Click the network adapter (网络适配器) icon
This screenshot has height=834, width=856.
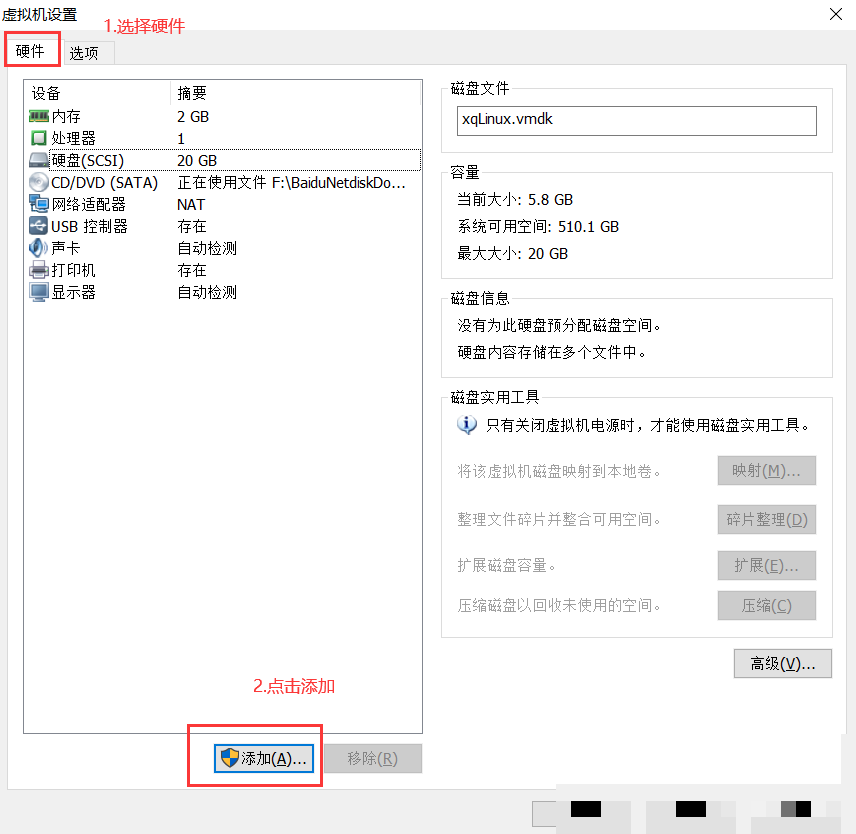pos(38,204)
